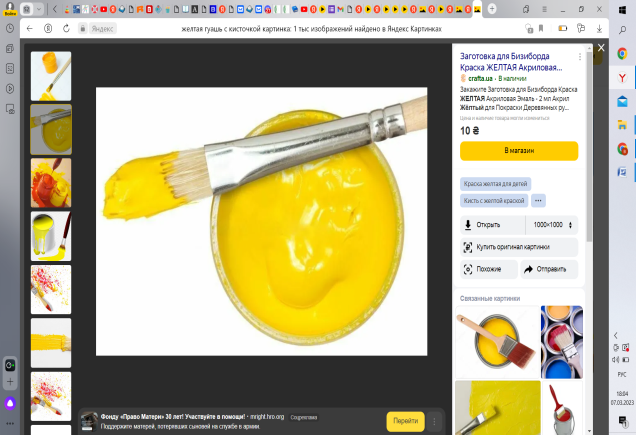Screen dimensions: 636x435
Task: Reload the current page
Action: [66, 28]
